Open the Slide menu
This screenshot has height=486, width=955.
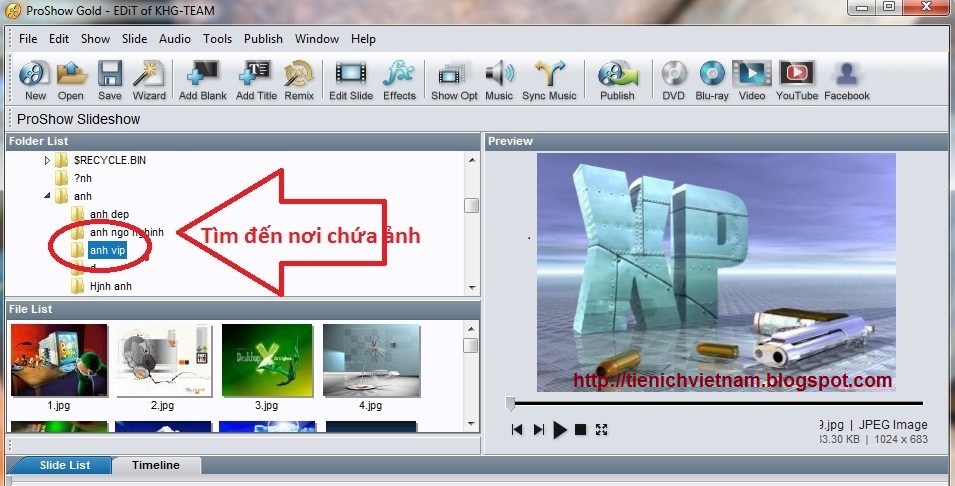135,39
